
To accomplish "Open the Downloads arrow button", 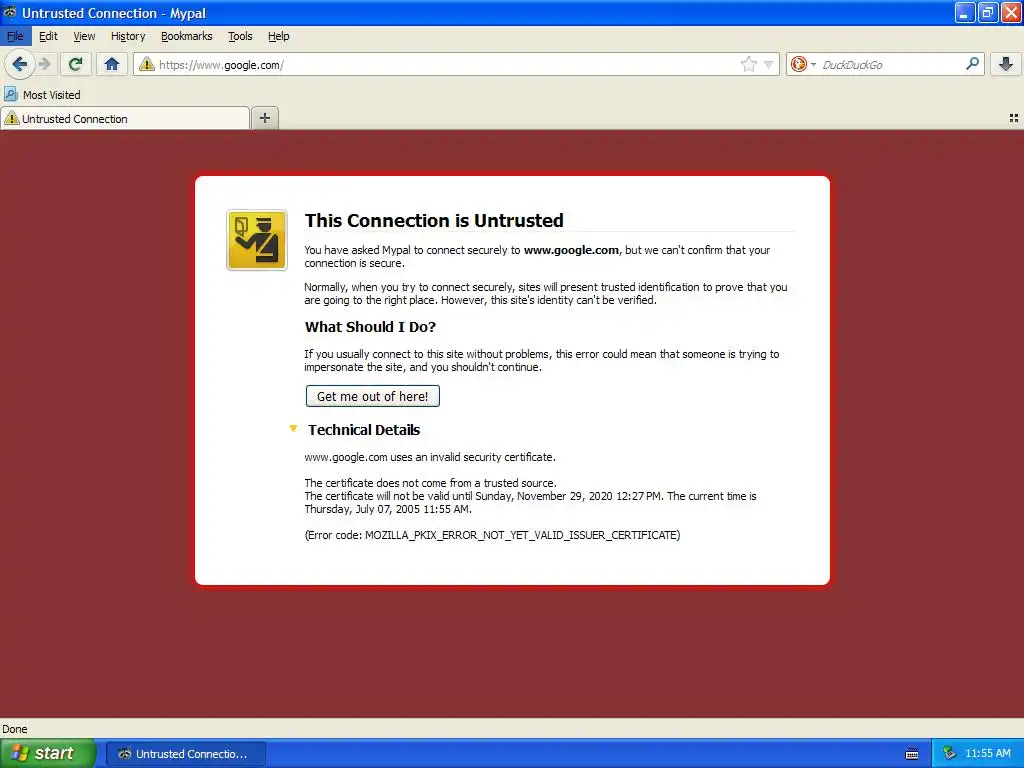I will [1006, 64].
